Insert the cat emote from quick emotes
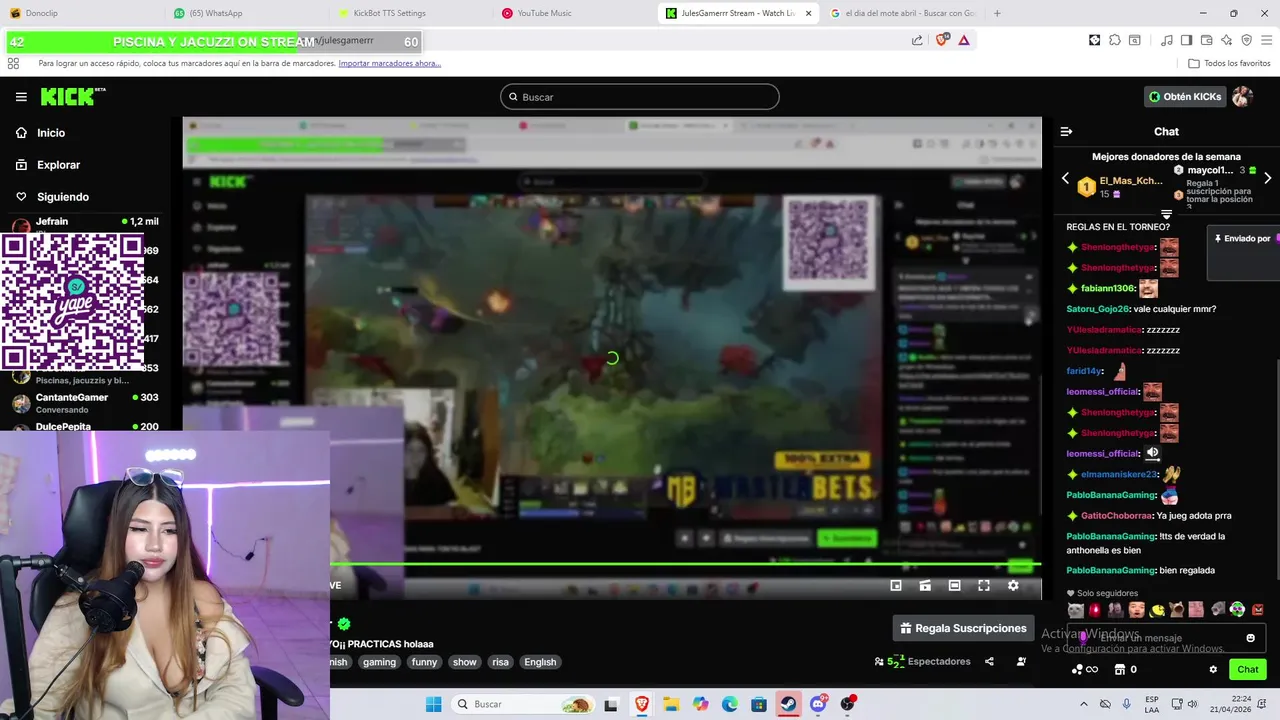 tap(1075, 610)
